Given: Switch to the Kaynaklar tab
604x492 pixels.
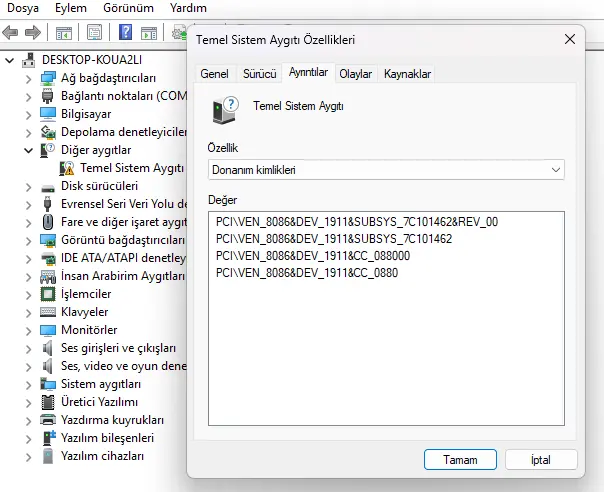Looking at the screenshot, I should click(x=407, y=74).
